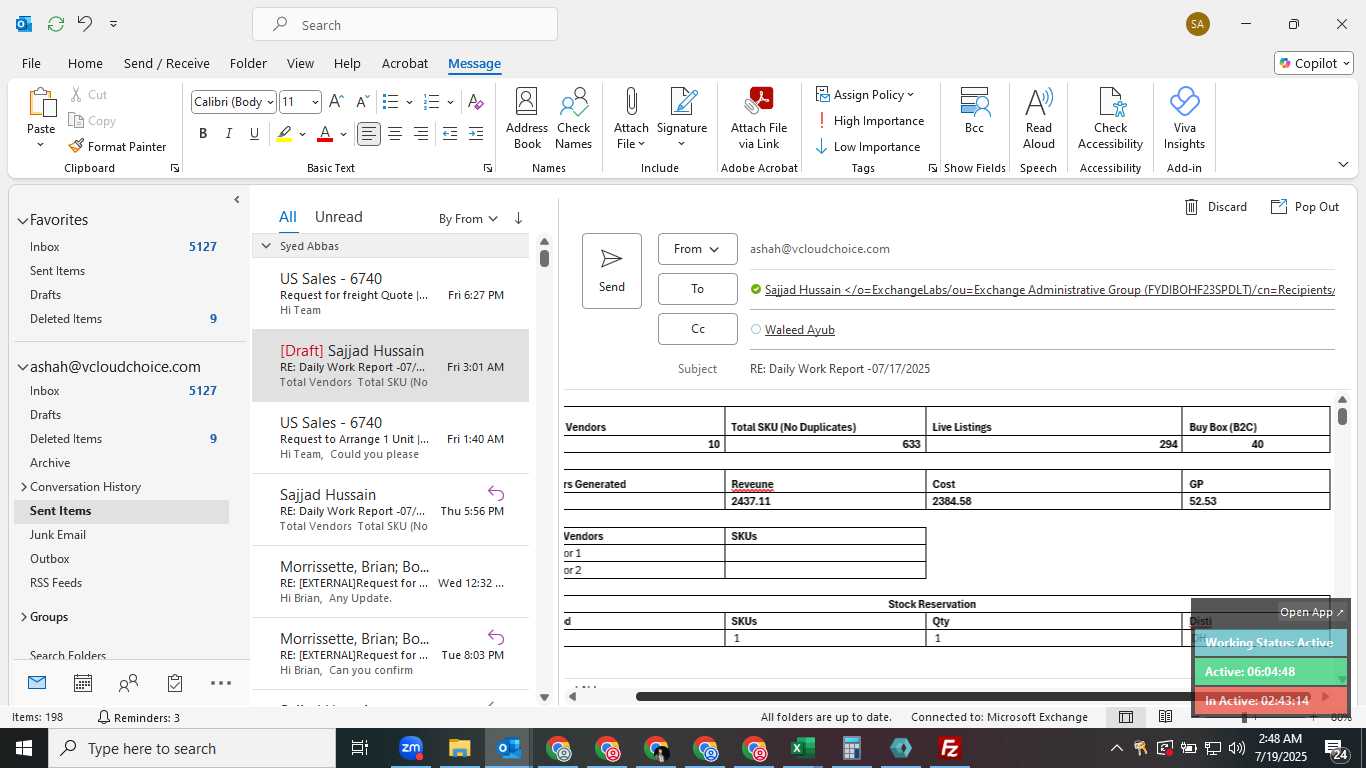The image size is (1366, 768).
Task: Click the To recipients button
Action: [x=697, y=289]
